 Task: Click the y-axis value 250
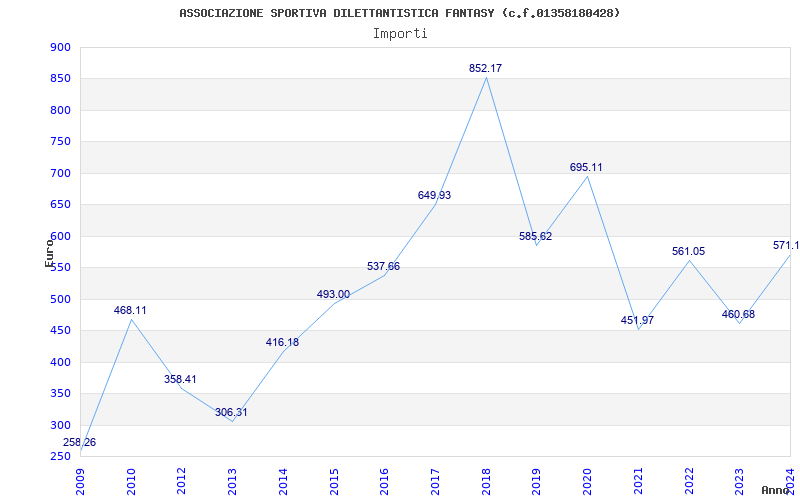pos(60,457)
